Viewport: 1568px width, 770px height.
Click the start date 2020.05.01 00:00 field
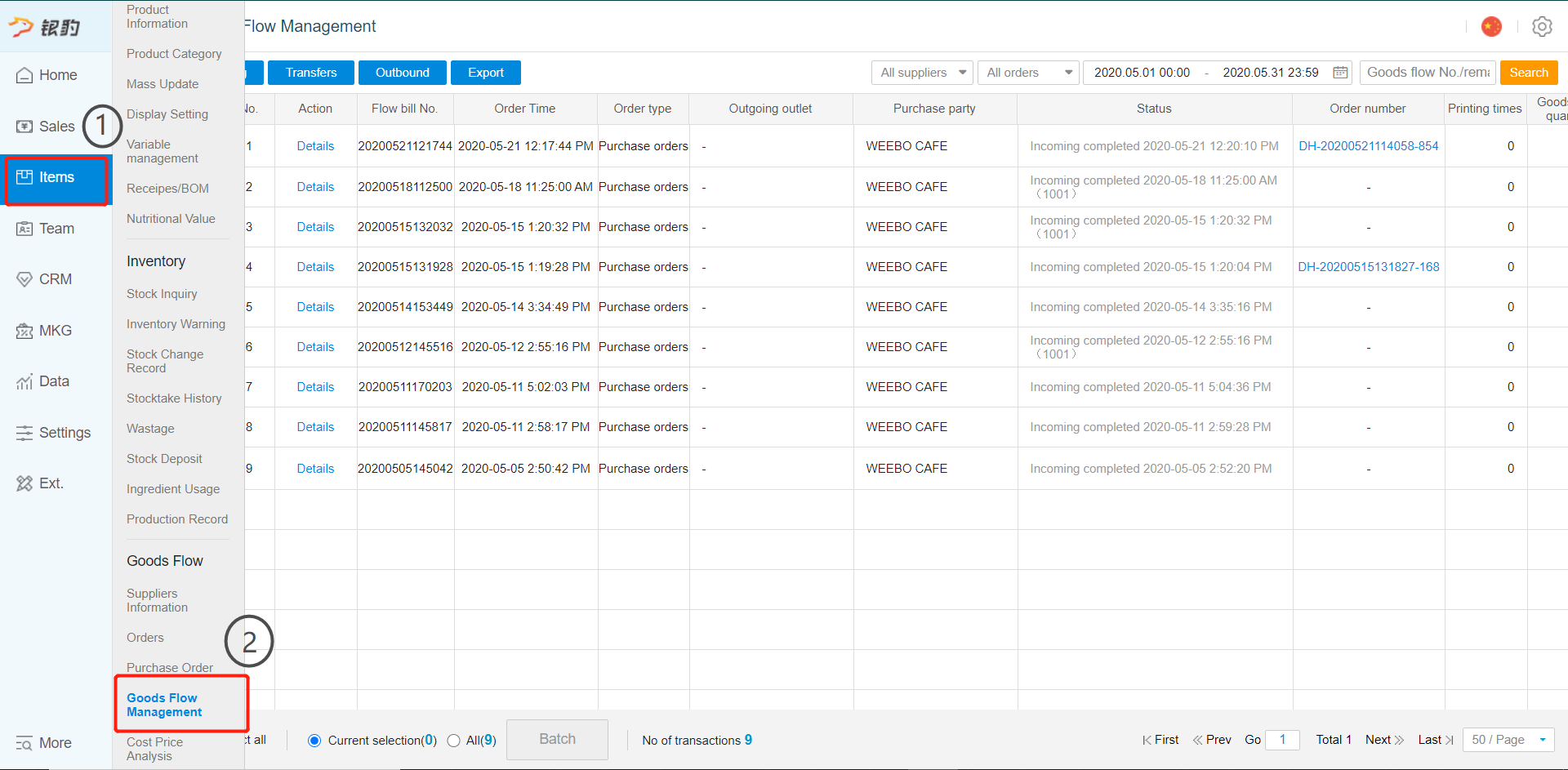1142,73
